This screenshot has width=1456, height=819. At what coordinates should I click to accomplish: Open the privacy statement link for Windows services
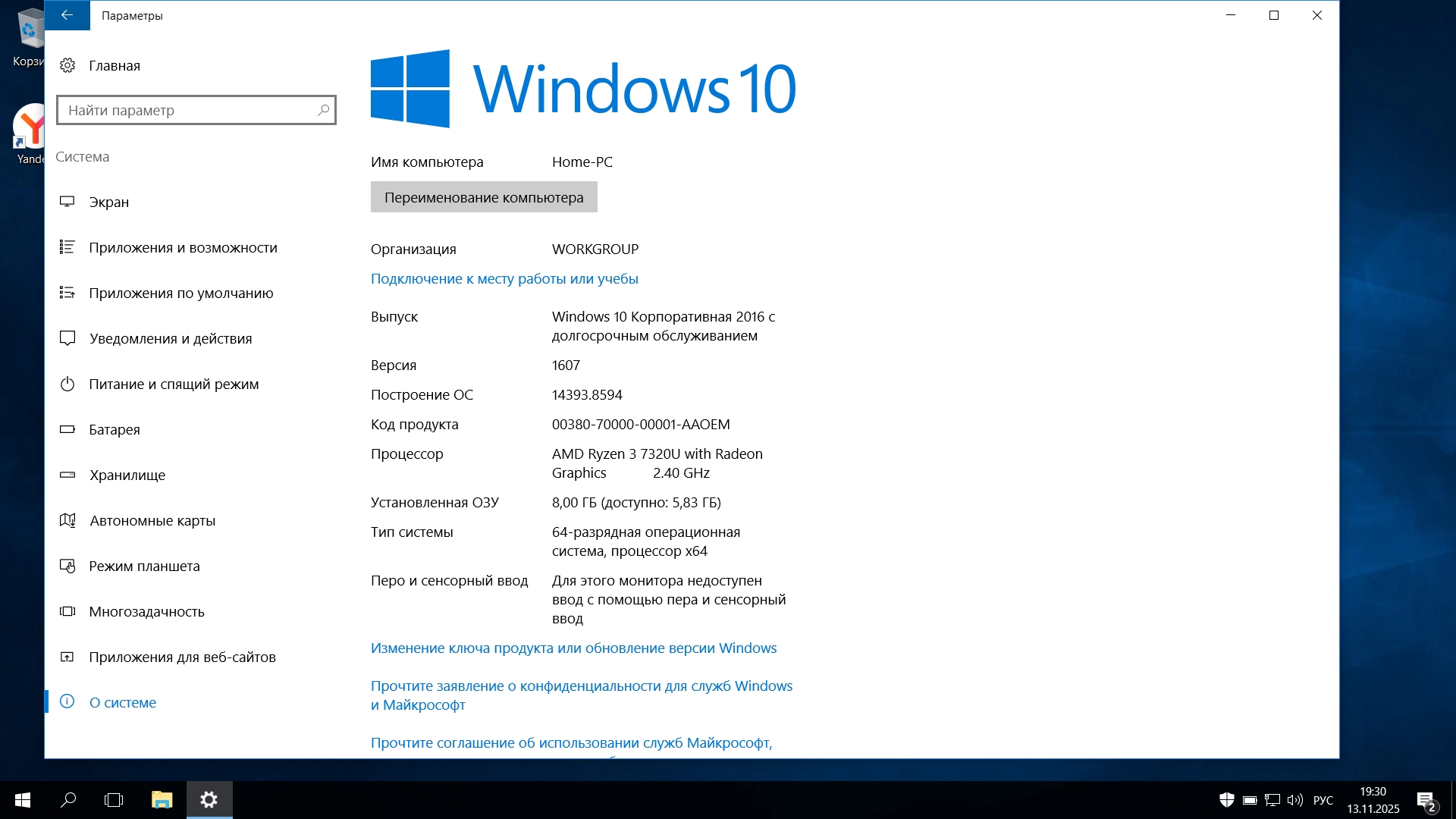tap(581, 695)
